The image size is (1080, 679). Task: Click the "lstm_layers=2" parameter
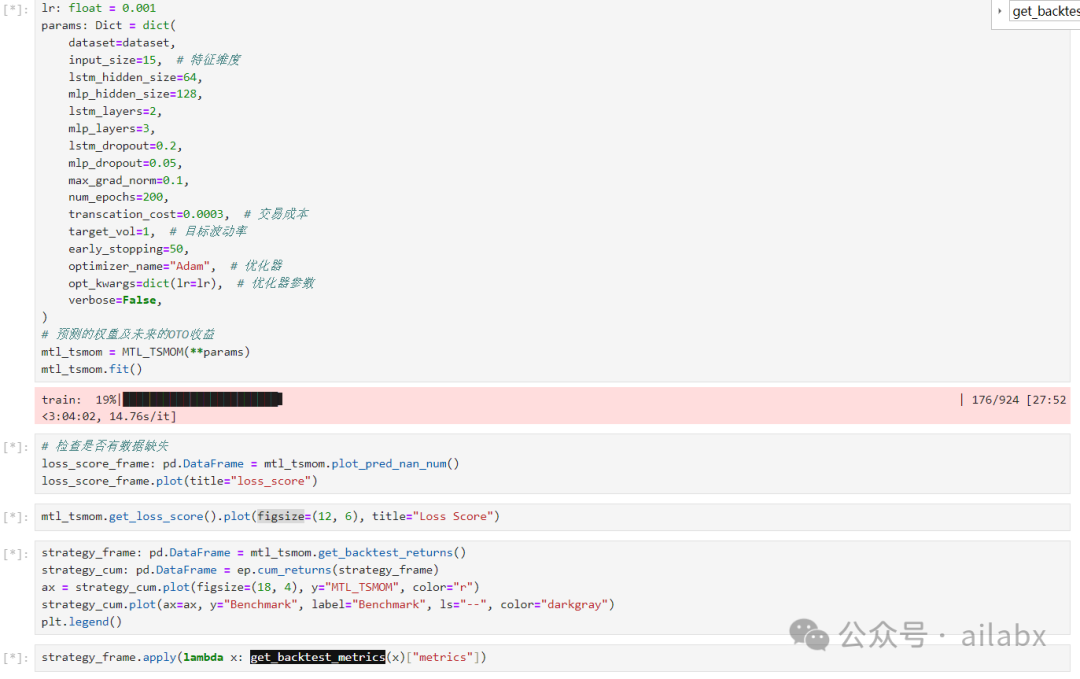(112, 112)
